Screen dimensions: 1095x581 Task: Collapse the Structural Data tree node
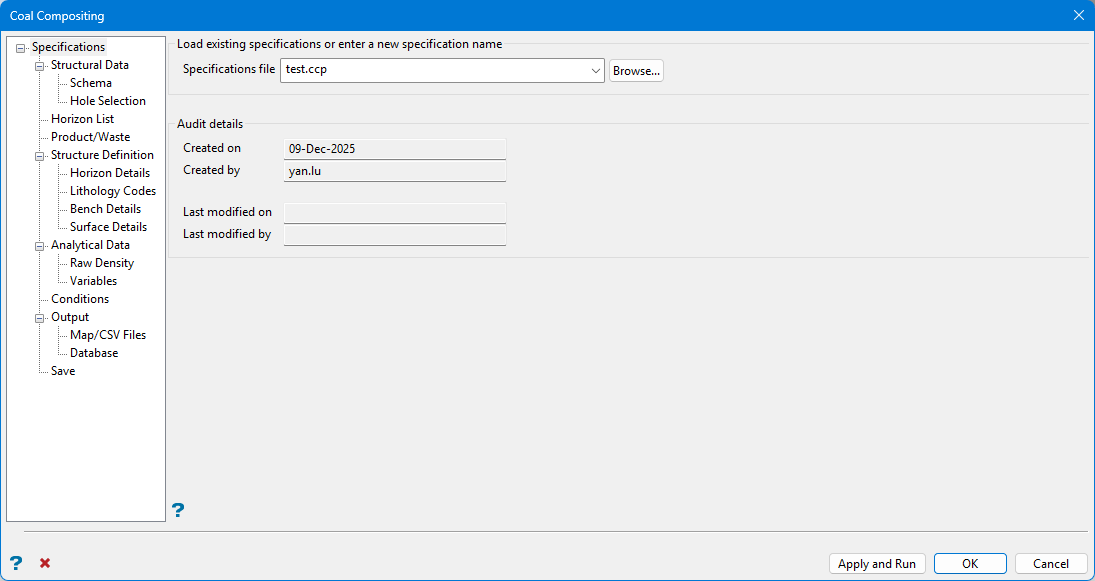point(40,66)
